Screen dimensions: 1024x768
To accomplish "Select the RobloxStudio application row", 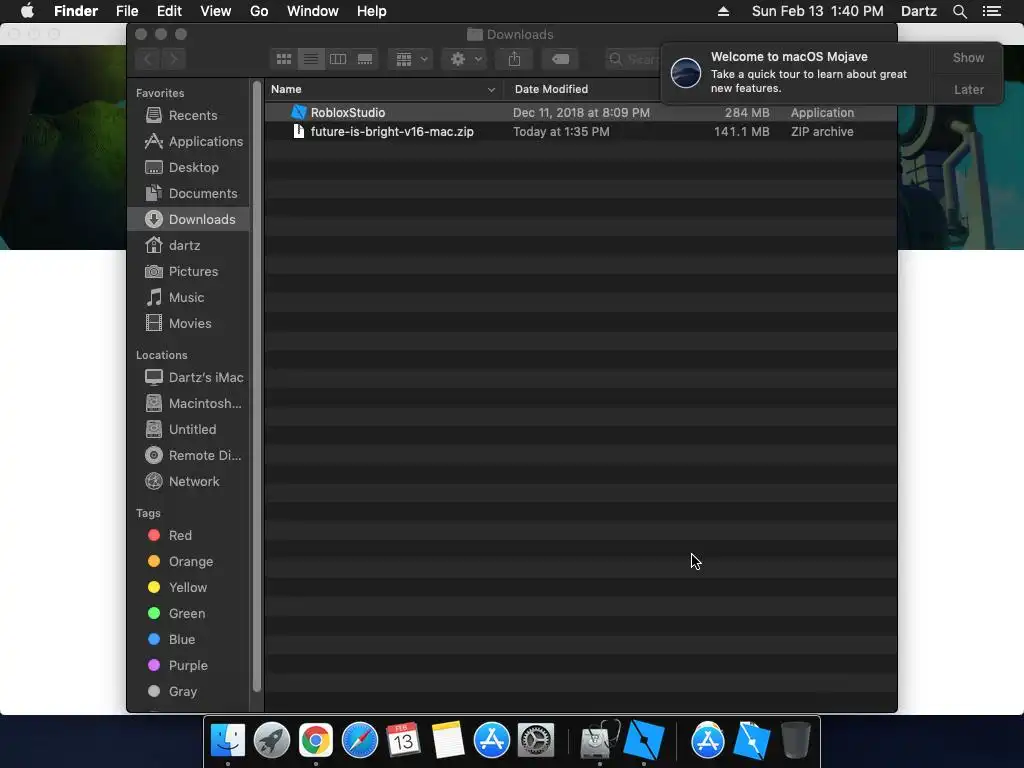I will tap(581, 112).
